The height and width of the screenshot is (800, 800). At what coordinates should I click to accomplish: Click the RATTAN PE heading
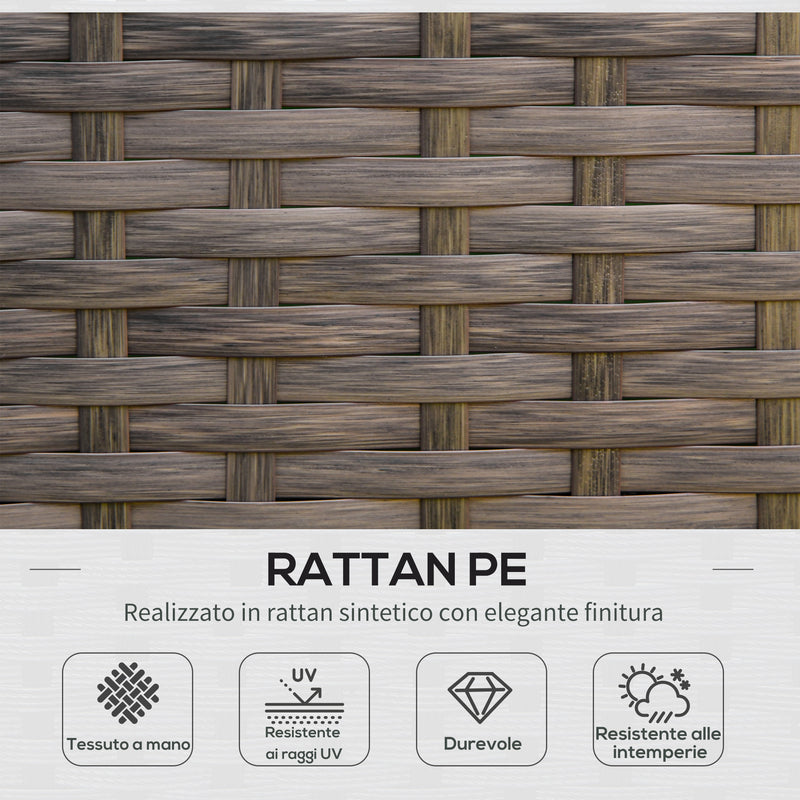[x=400, y=570]
